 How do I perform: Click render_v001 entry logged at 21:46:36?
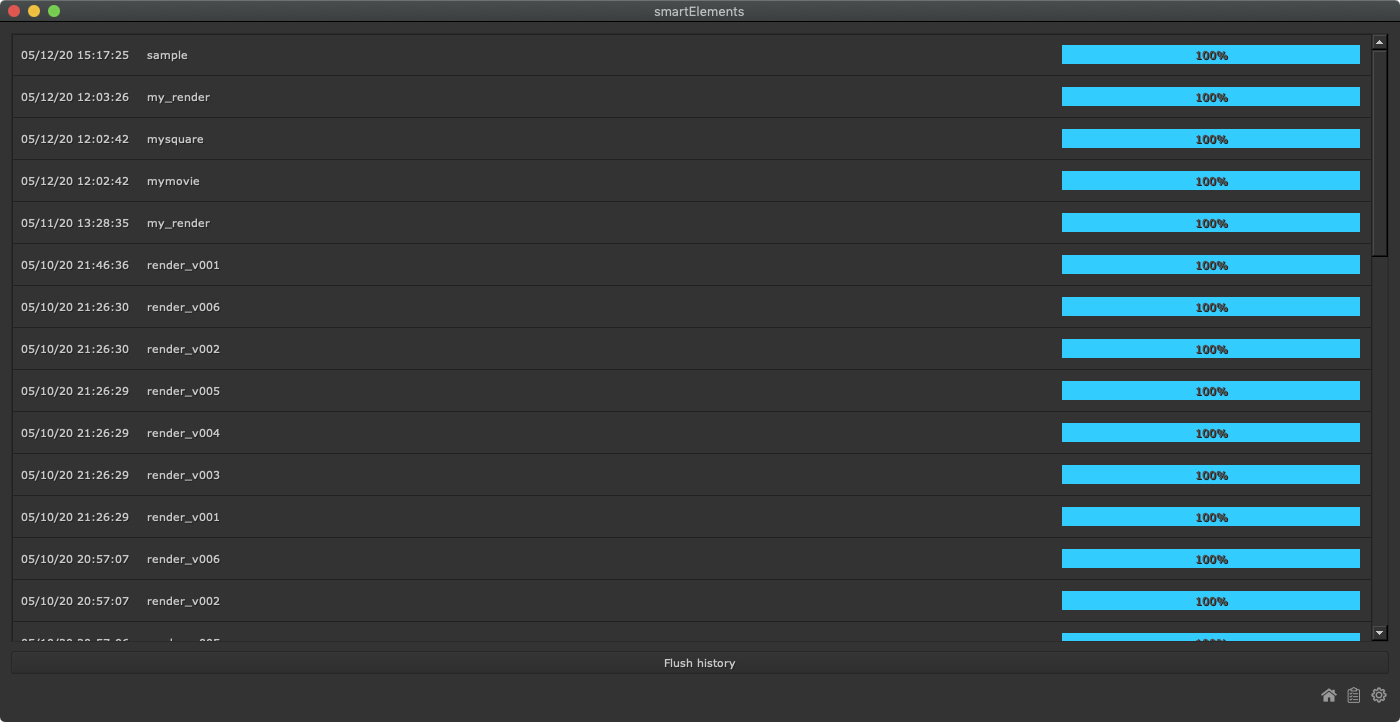pos(183,265)
